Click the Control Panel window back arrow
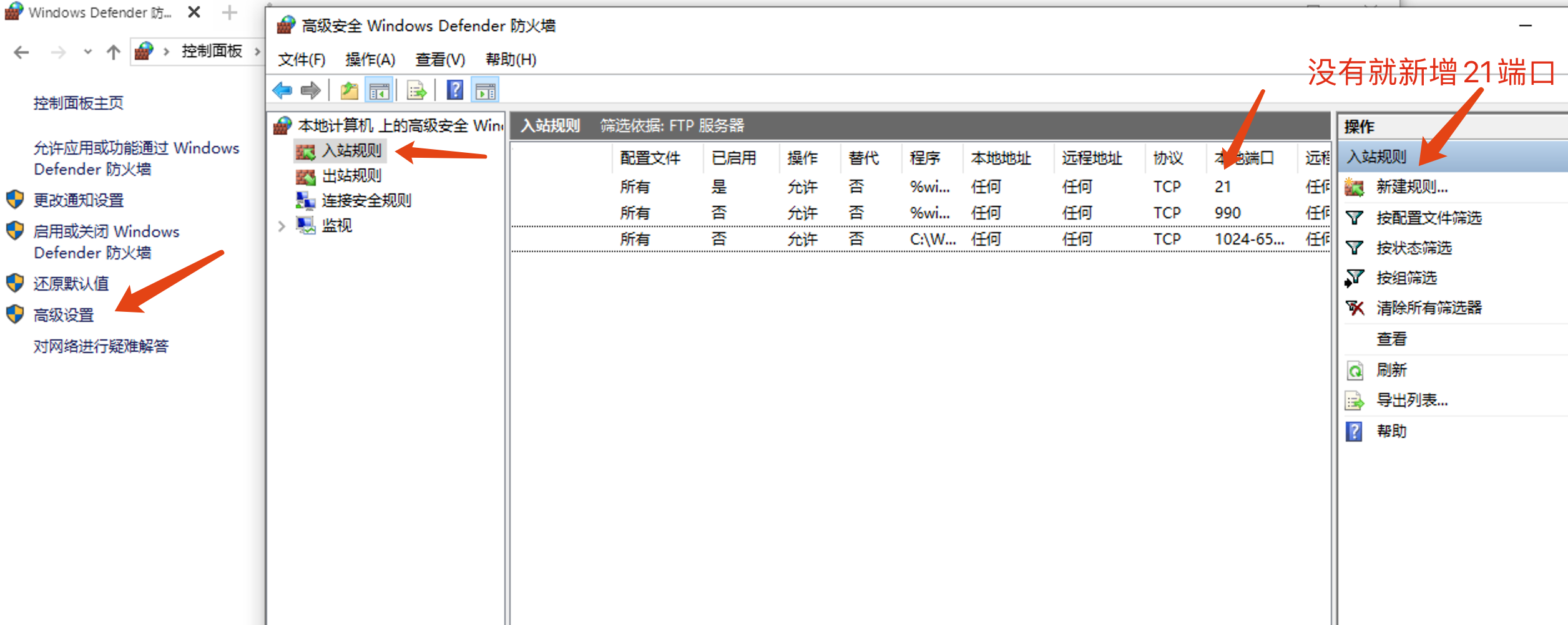The width and height of the screenshot is (1568, 625). click(x=21, y=52)
